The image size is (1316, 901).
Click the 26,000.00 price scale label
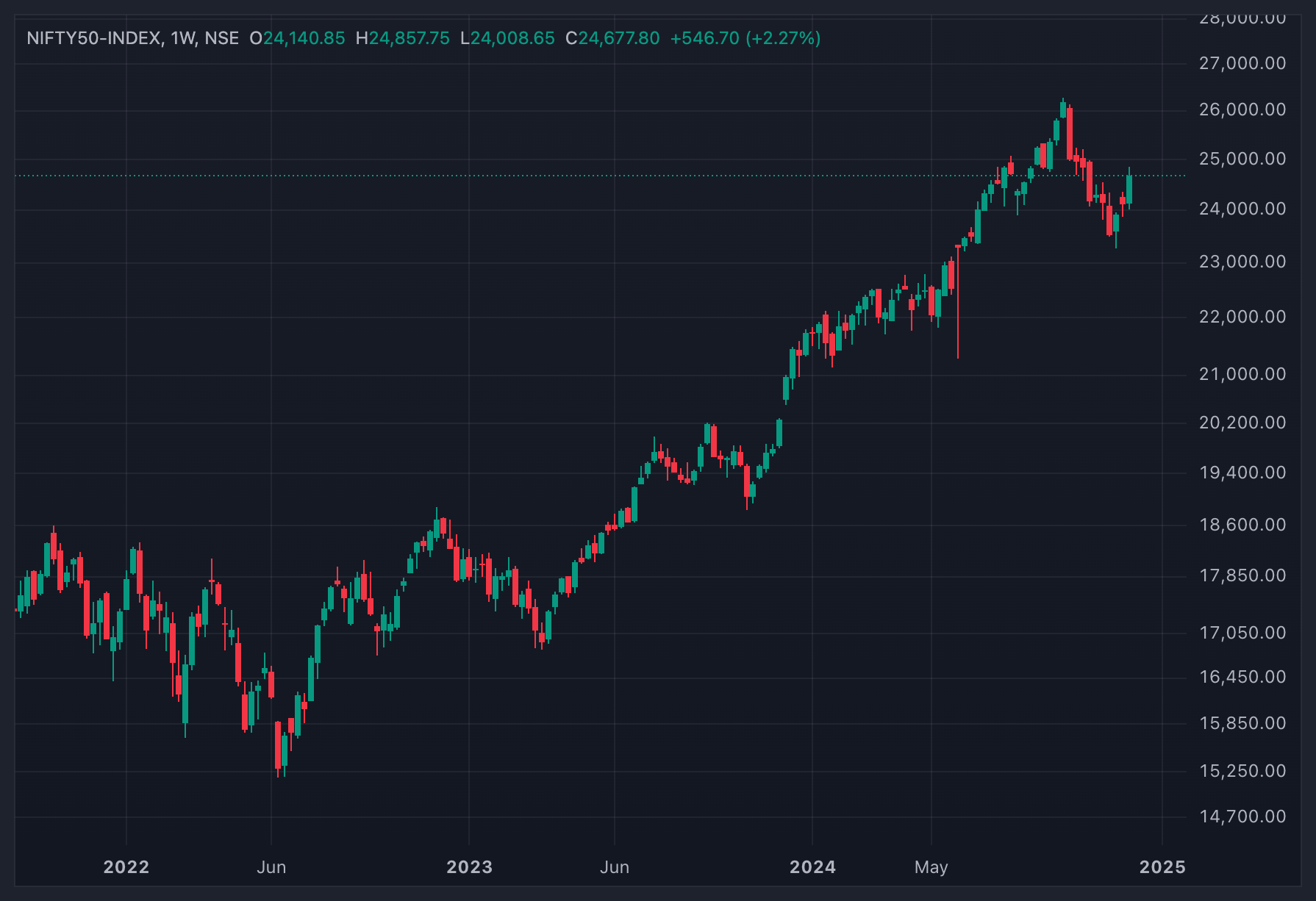1242,110
